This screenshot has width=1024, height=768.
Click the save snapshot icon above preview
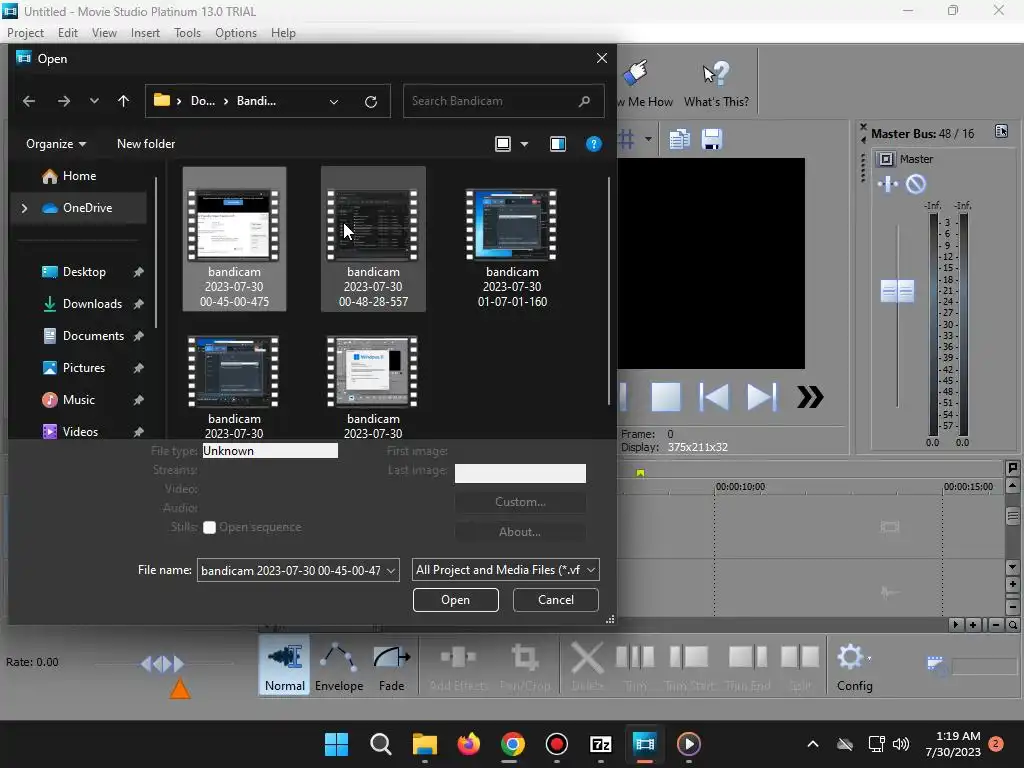(x=712, y=139)
